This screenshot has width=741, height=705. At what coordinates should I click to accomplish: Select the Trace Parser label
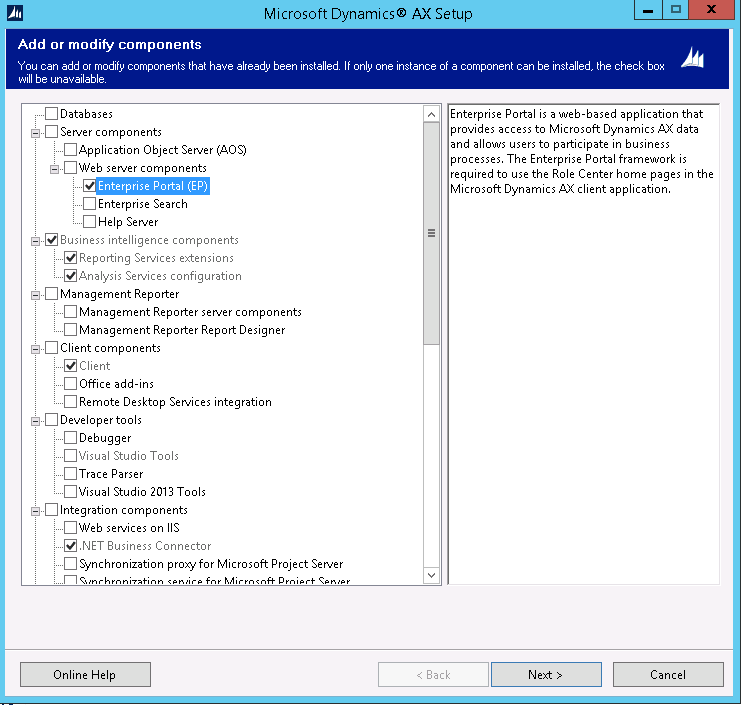click(111, 473)
